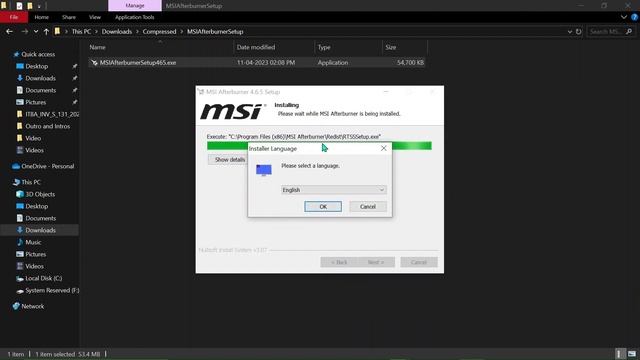Open address bar history dropdown
The image size is (640, 360).
tap(569, 31)
